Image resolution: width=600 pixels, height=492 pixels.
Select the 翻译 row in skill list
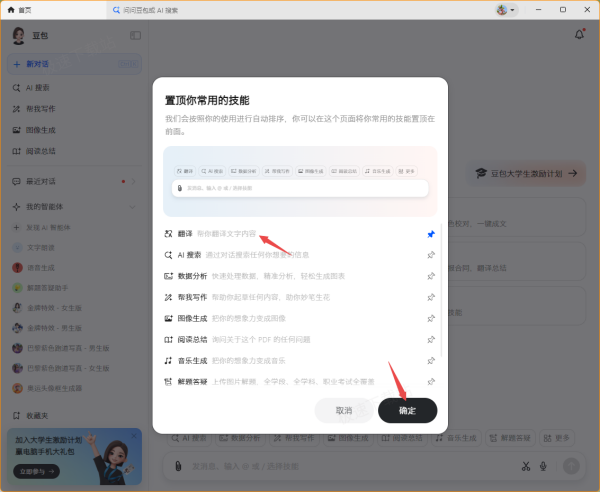300,234
